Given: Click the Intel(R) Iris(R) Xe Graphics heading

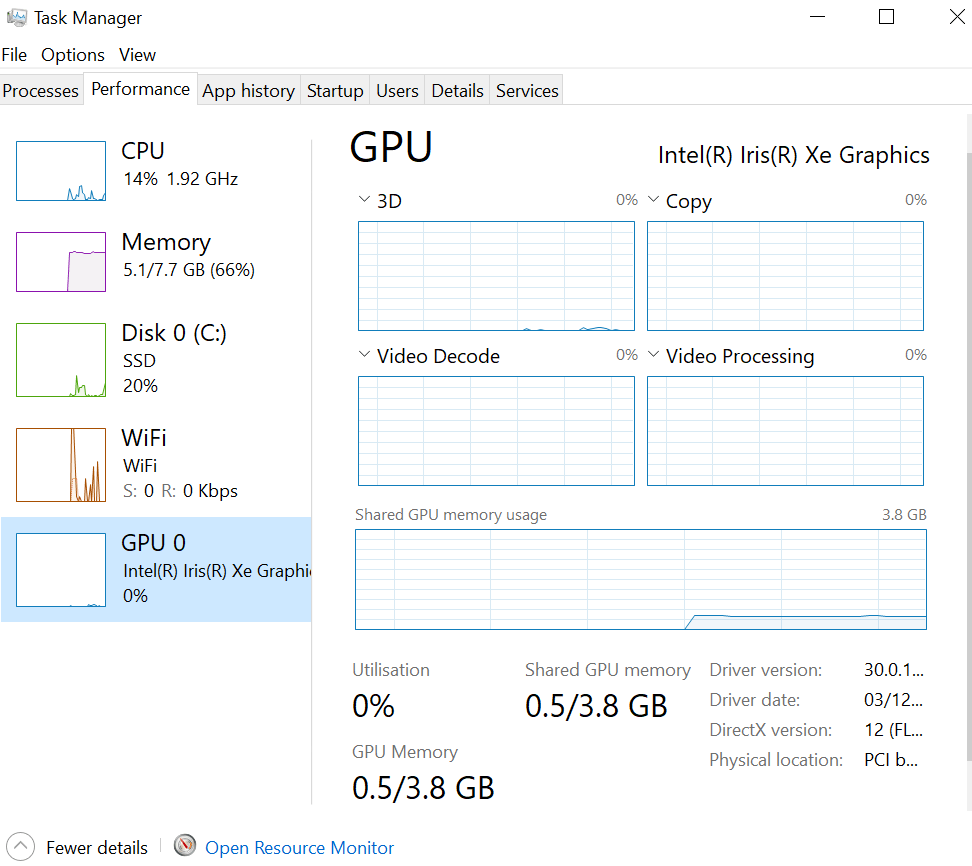Looking at the screenshot, I should 793,155.
